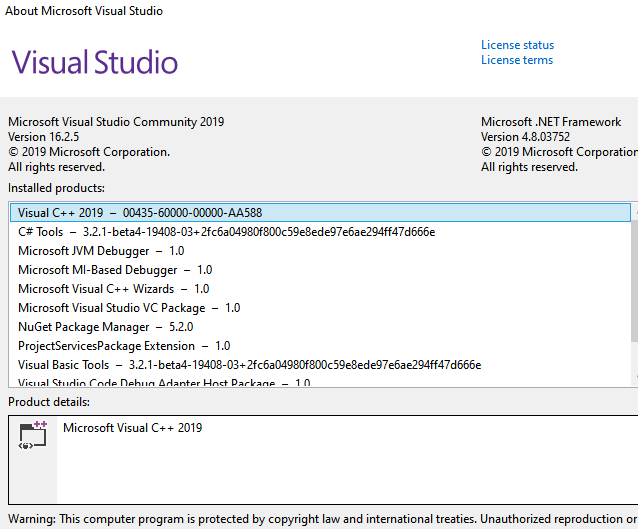638x529 pixels.
Task: Select Microsoft Visual C++ Wizards
Action: click(114, 289)
